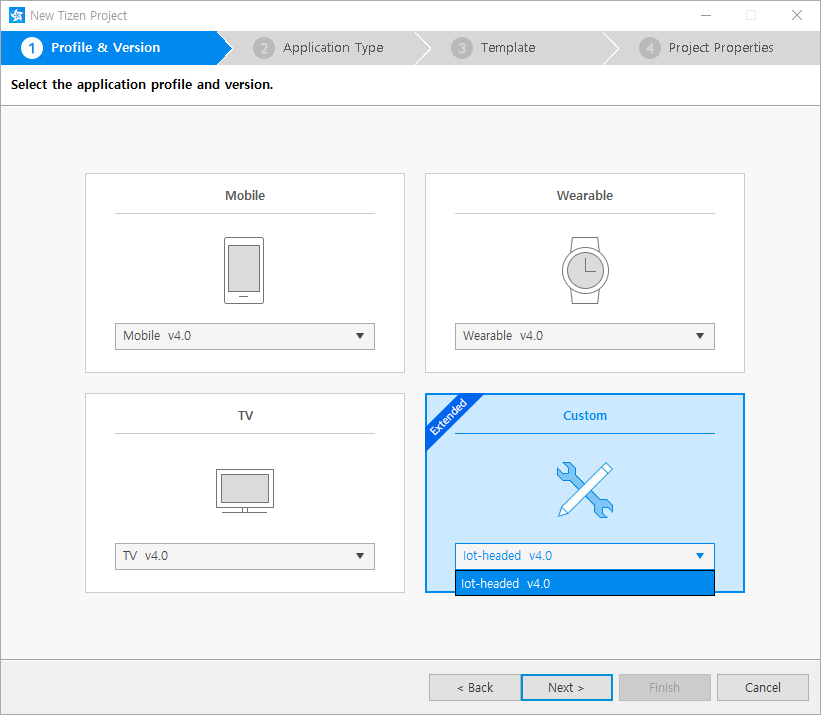Click the Mobile phone profile icon
The width and height of the screenshot is (821, 715).
point(244,270)
